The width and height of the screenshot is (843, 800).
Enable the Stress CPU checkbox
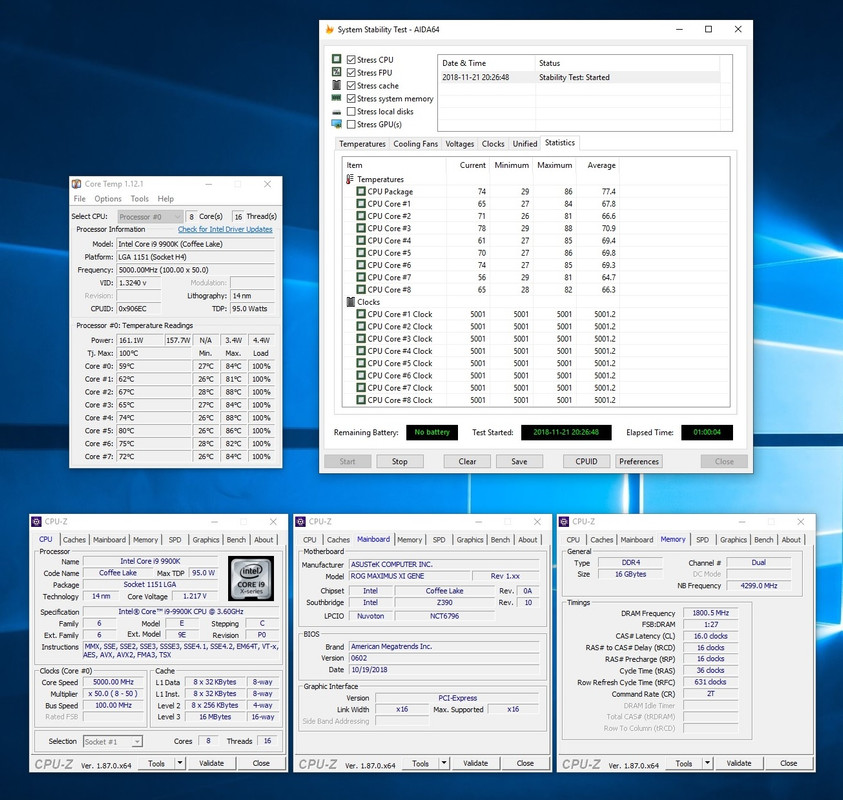coord(351,60)
